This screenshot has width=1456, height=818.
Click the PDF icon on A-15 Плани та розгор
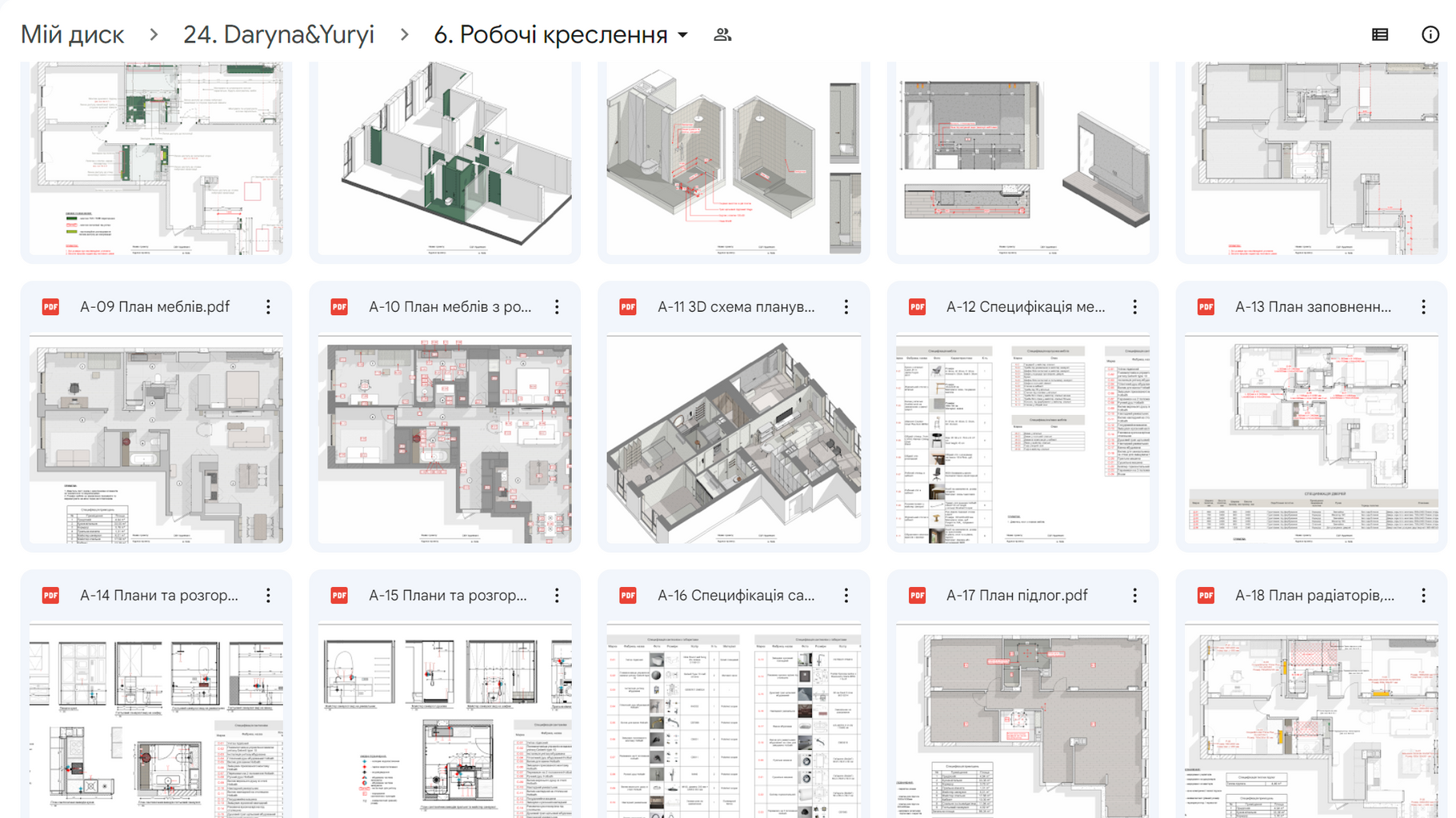(338, 596)
